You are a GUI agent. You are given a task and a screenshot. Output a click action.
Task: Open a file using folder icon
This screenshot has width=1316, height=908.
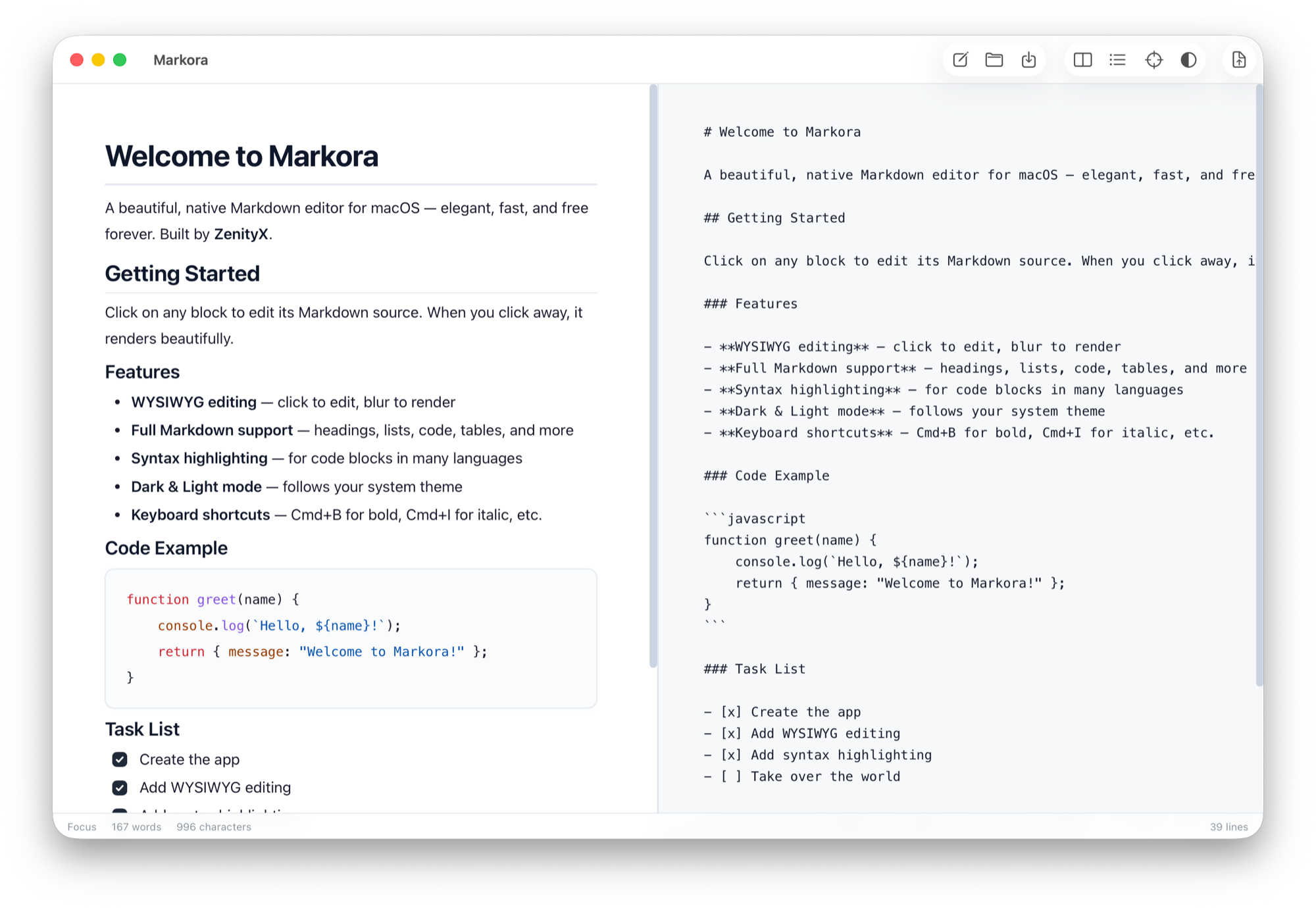click(994, 60)
